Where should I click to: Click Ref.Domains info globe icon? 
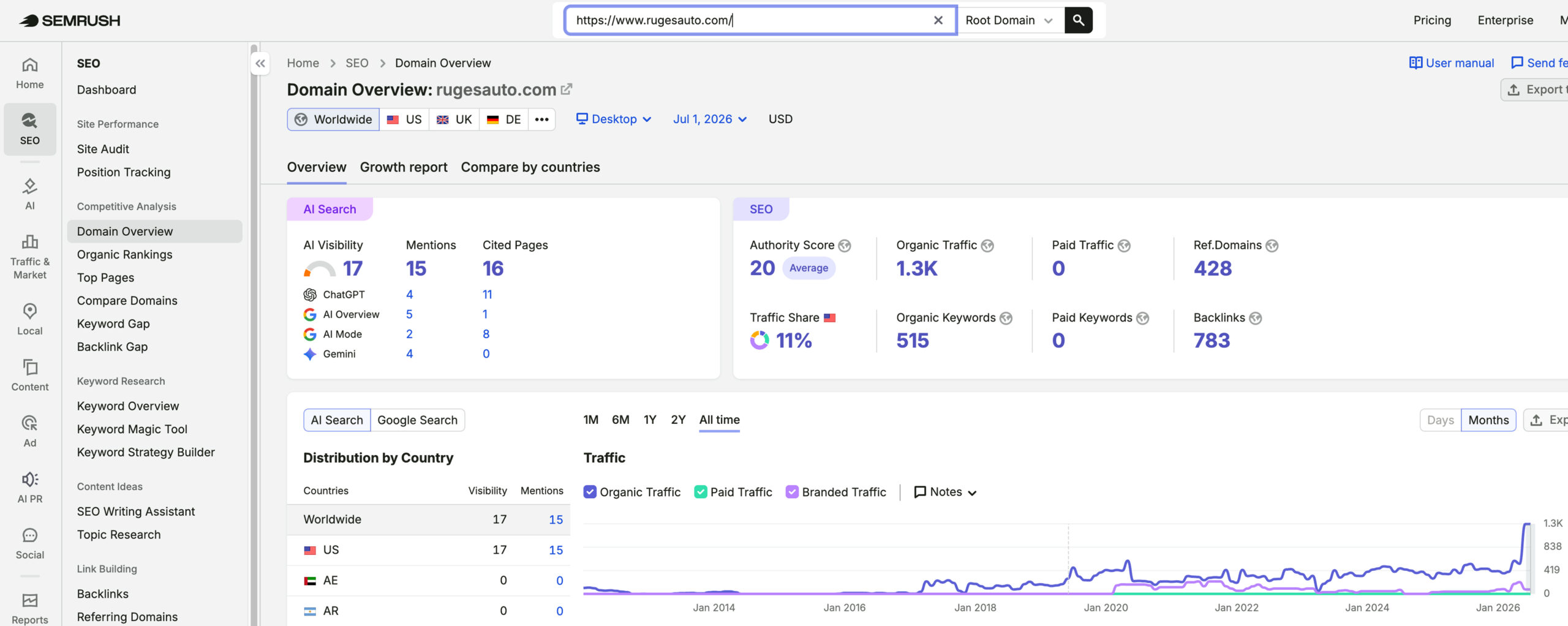pos(1272,246)
